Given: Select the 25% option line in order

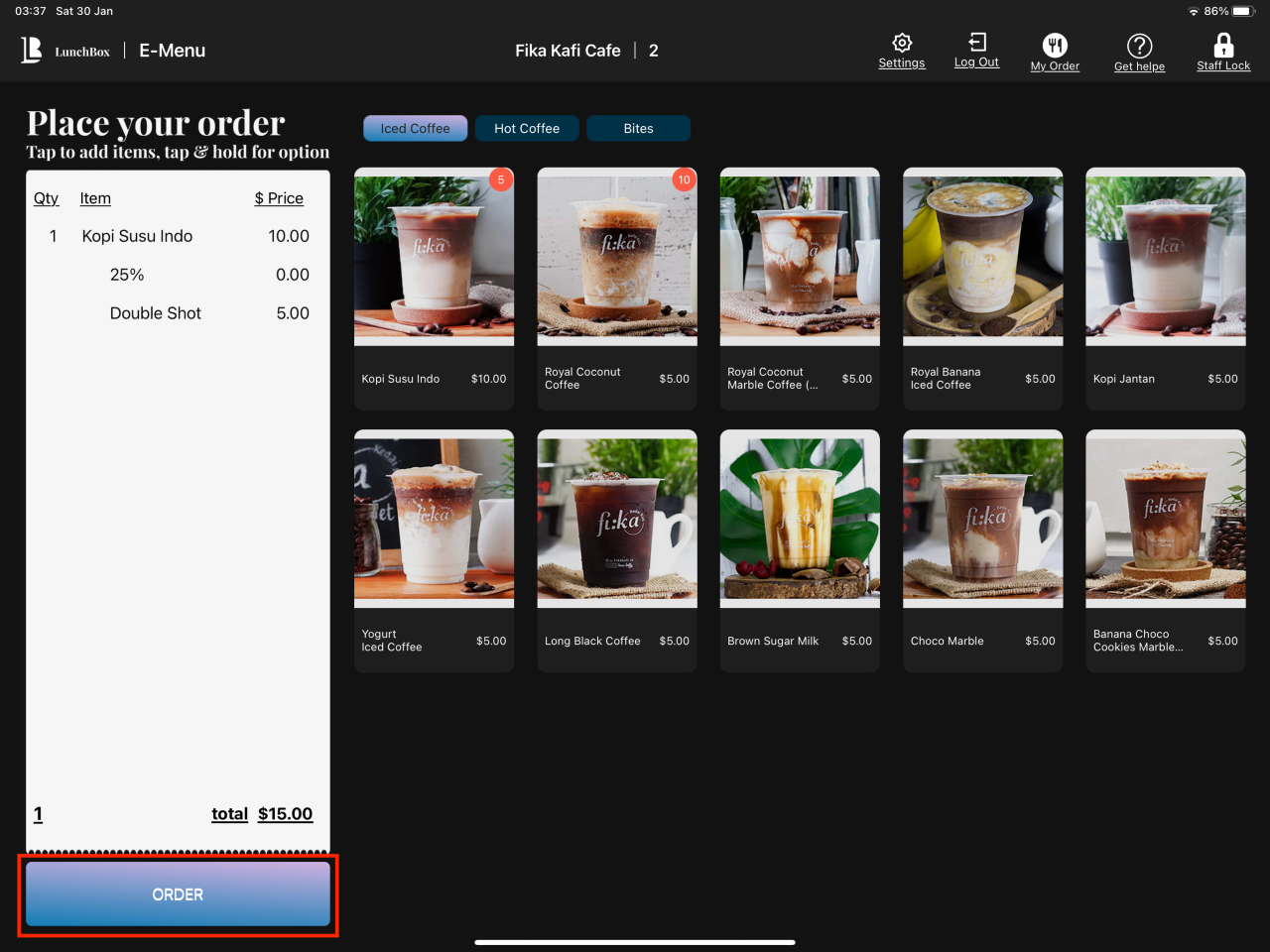Looking at the screenshot, I should coord(178,275).
